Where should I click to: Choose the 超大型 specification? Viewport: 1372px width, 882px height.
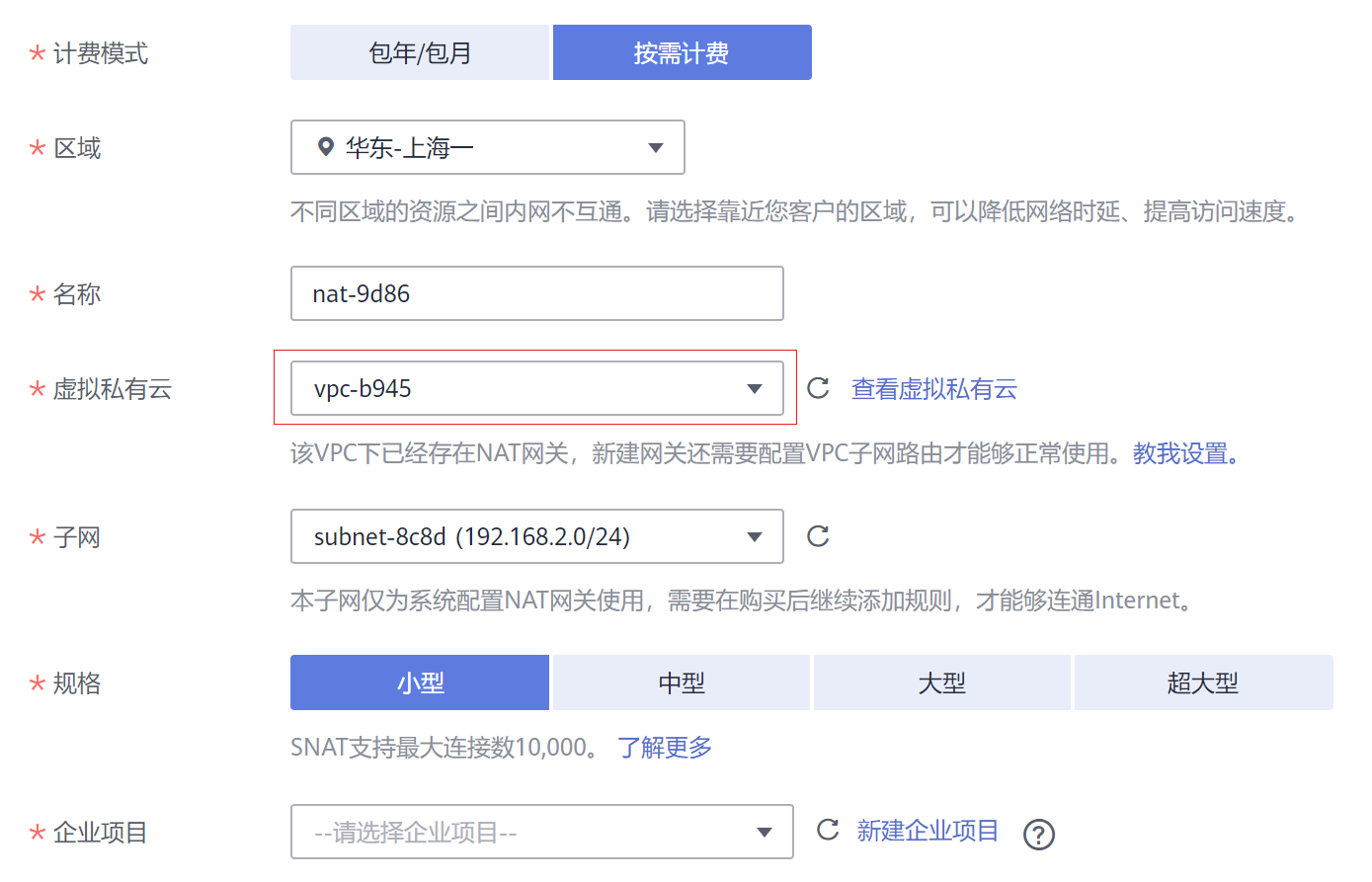click(1203, 682)
